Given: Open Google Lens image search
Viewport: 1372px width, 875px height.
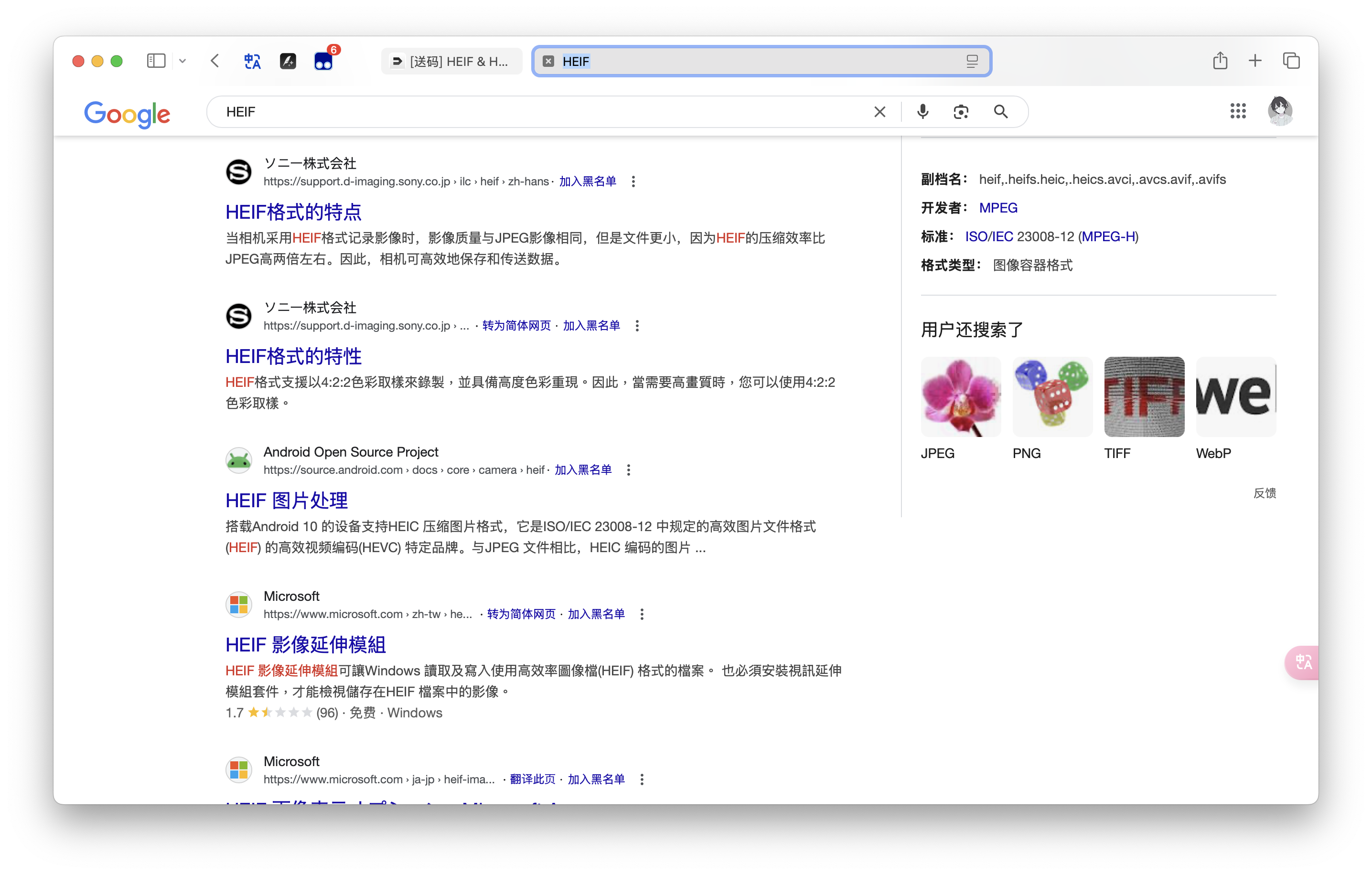Looking at the screenshot, I should 961,112.
